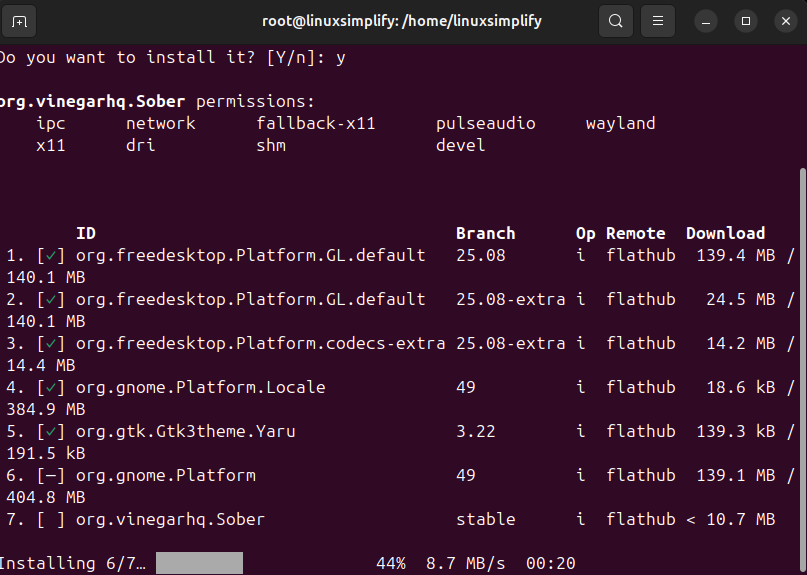Click the Remote column header
807x575 pixels.
[635, 234]
